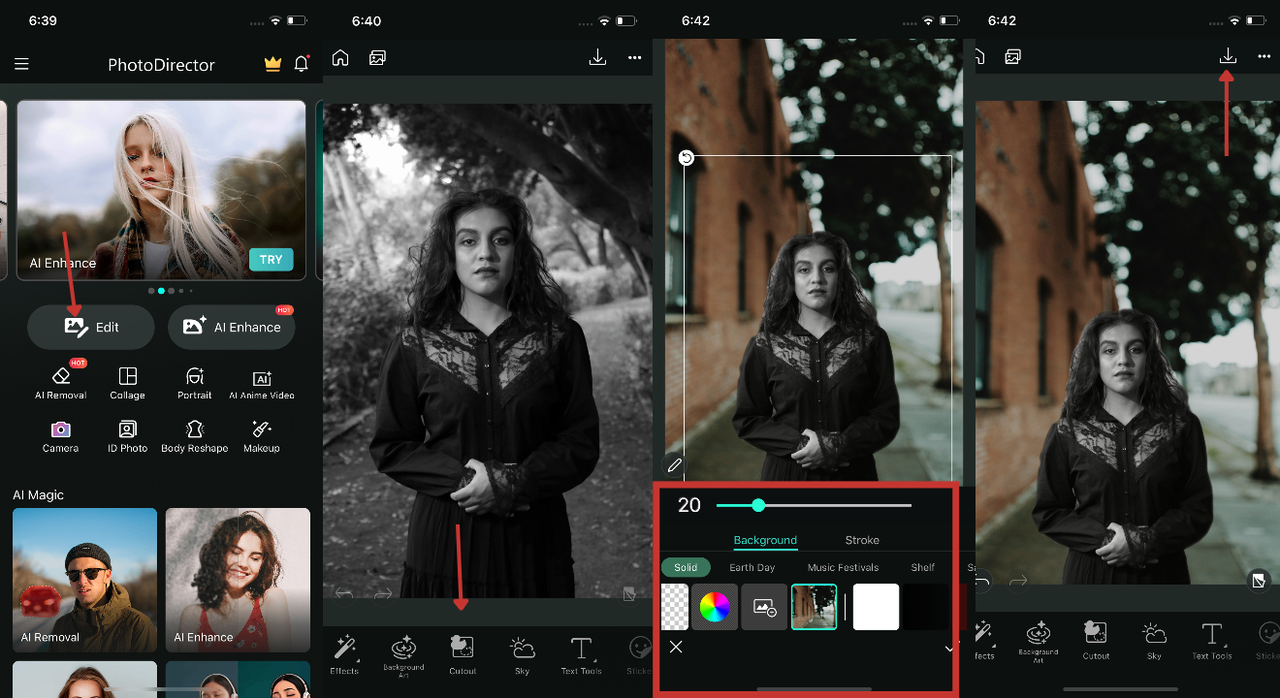Image resolution: width=1280 pixels, height=698 pixels.
Task: Open the AI Anime Video tool
Action: pyautogui.click(x=262, y=382)
